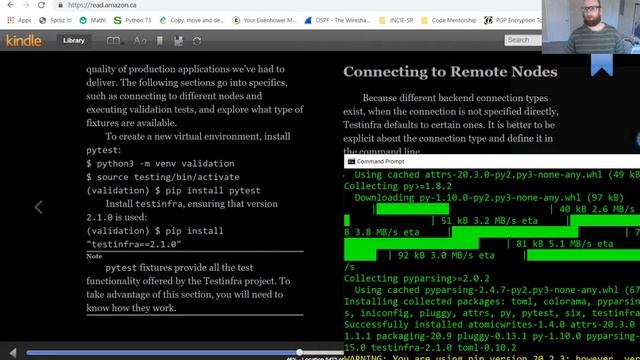
Task: Open the OSPF - The Wiresha... bookmark
Action: pos(337,20)
